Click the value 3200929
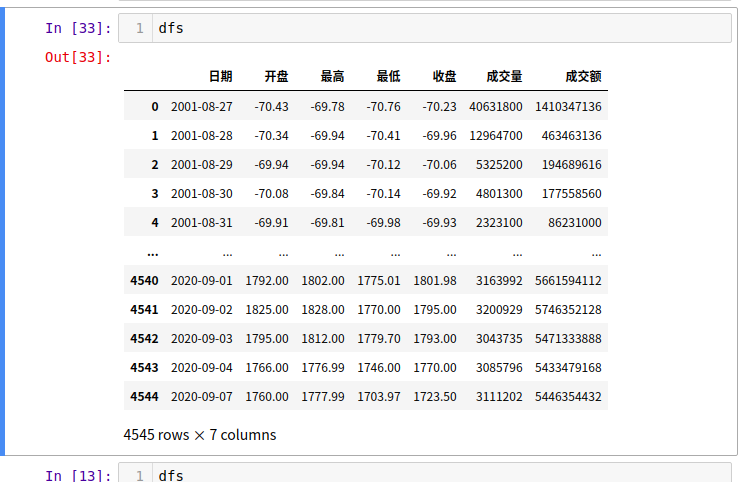 point(499,309)
